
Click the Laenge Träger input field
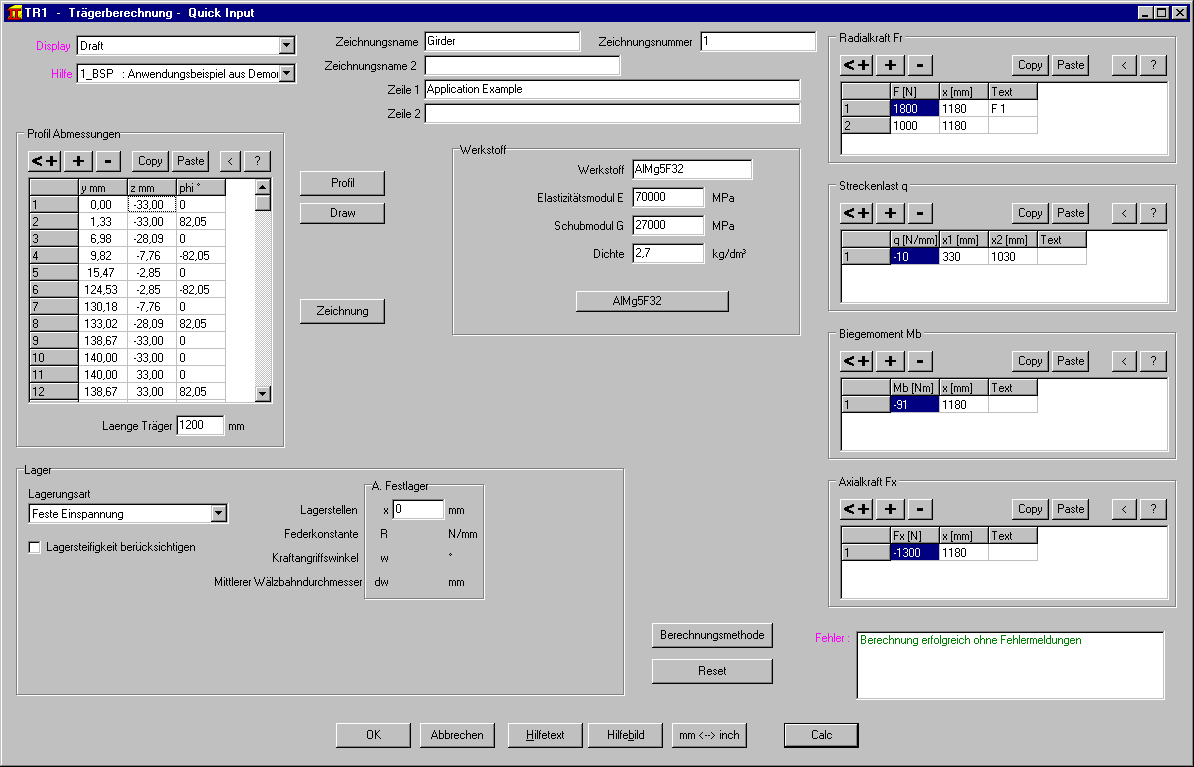click(x=200, y=425)
